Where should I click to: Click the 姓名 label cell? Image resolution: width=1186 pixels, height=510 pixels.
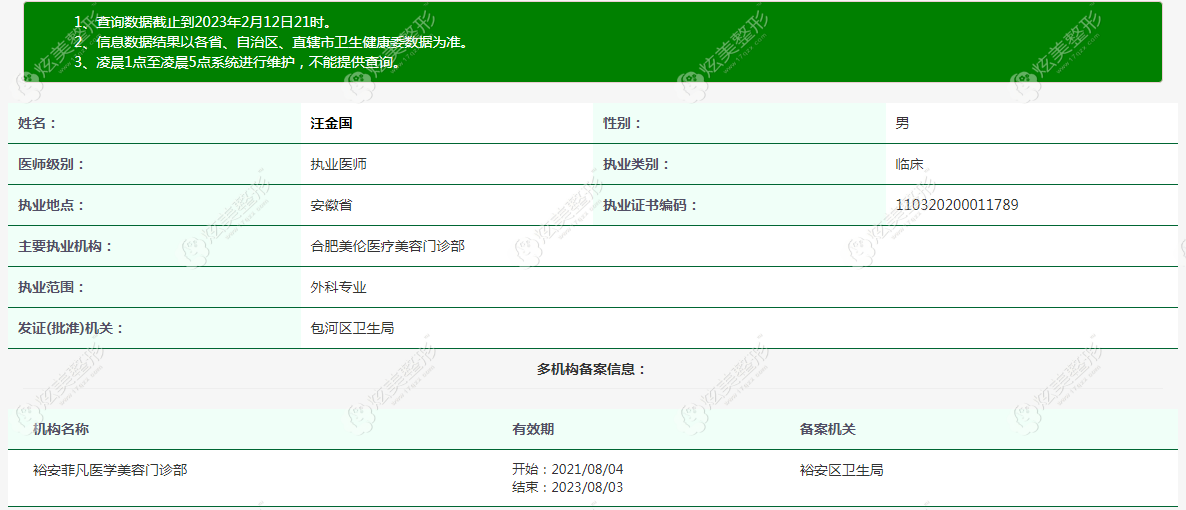[154, 123]
